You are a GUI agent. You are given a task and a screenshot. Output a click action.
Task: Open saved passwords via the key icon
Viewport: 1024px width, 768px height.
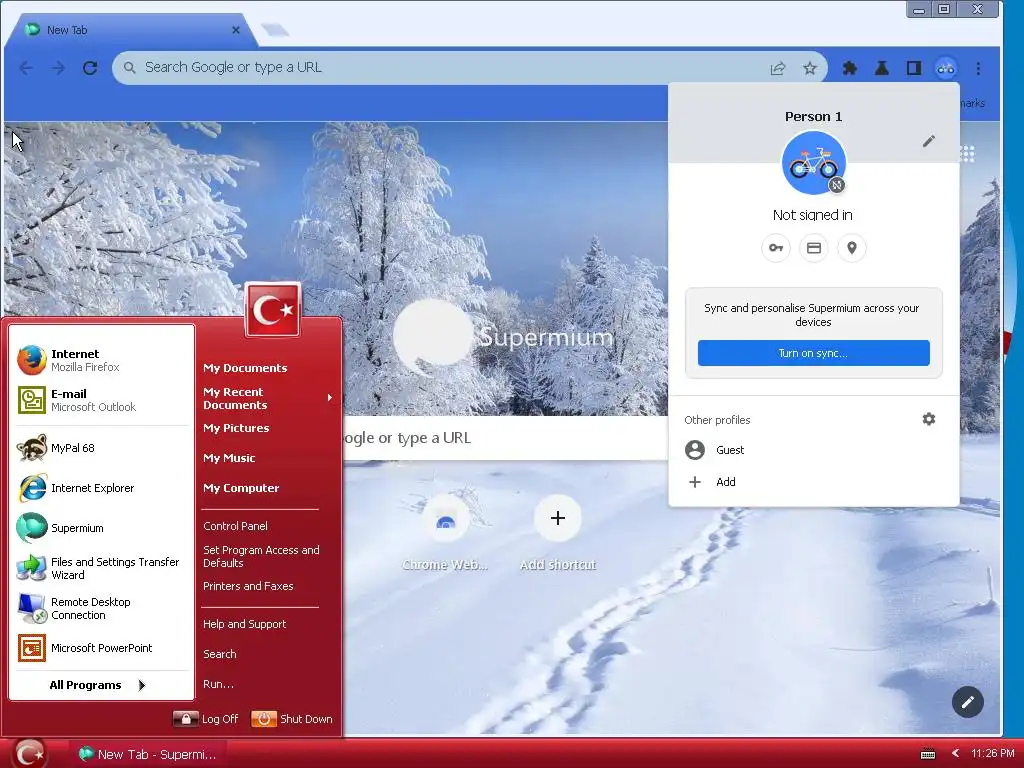pyautogui.click(x=776, y=248)
